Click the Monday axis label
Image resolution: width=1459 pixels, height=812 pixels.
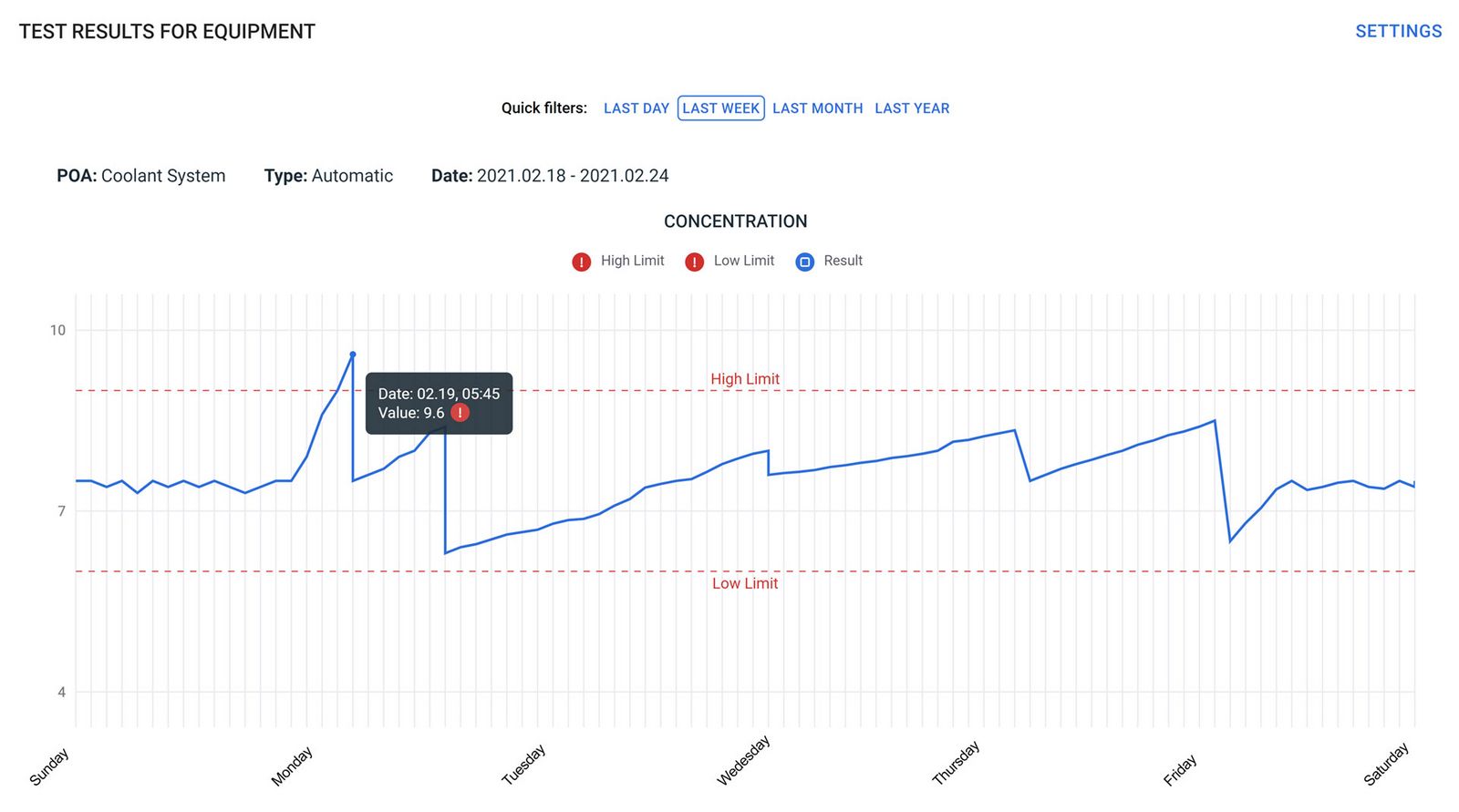pos(292,766)
